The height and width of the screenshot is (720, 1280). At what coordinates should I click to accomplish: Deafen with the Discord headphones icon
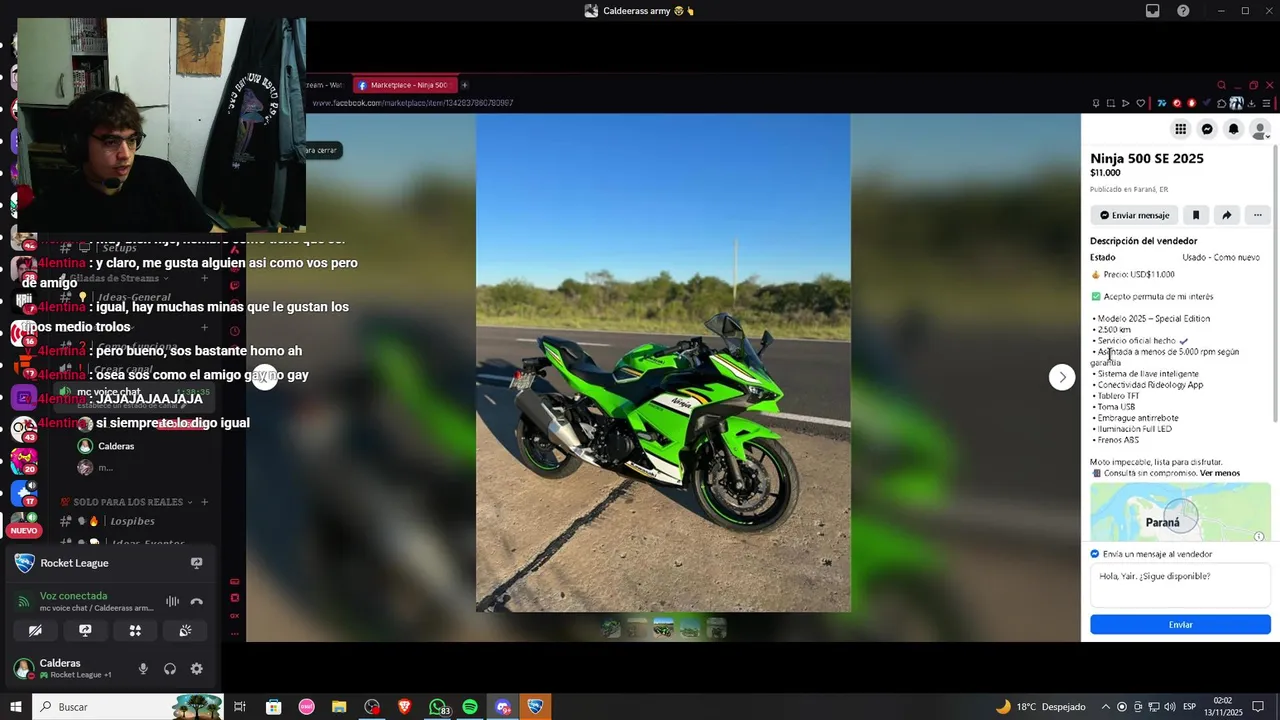click(x=170, y=669)
